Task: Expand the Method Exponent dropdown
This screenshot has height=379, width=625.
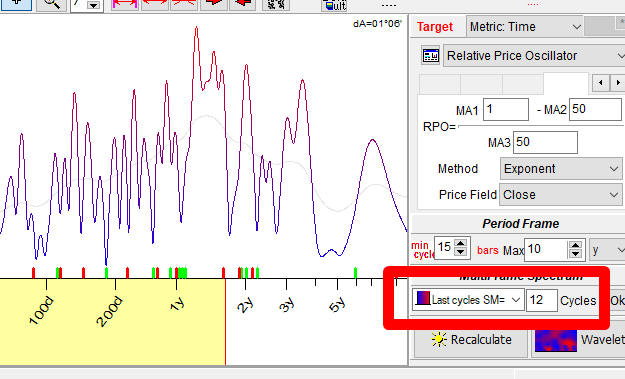Action: (x=561, y=169)
